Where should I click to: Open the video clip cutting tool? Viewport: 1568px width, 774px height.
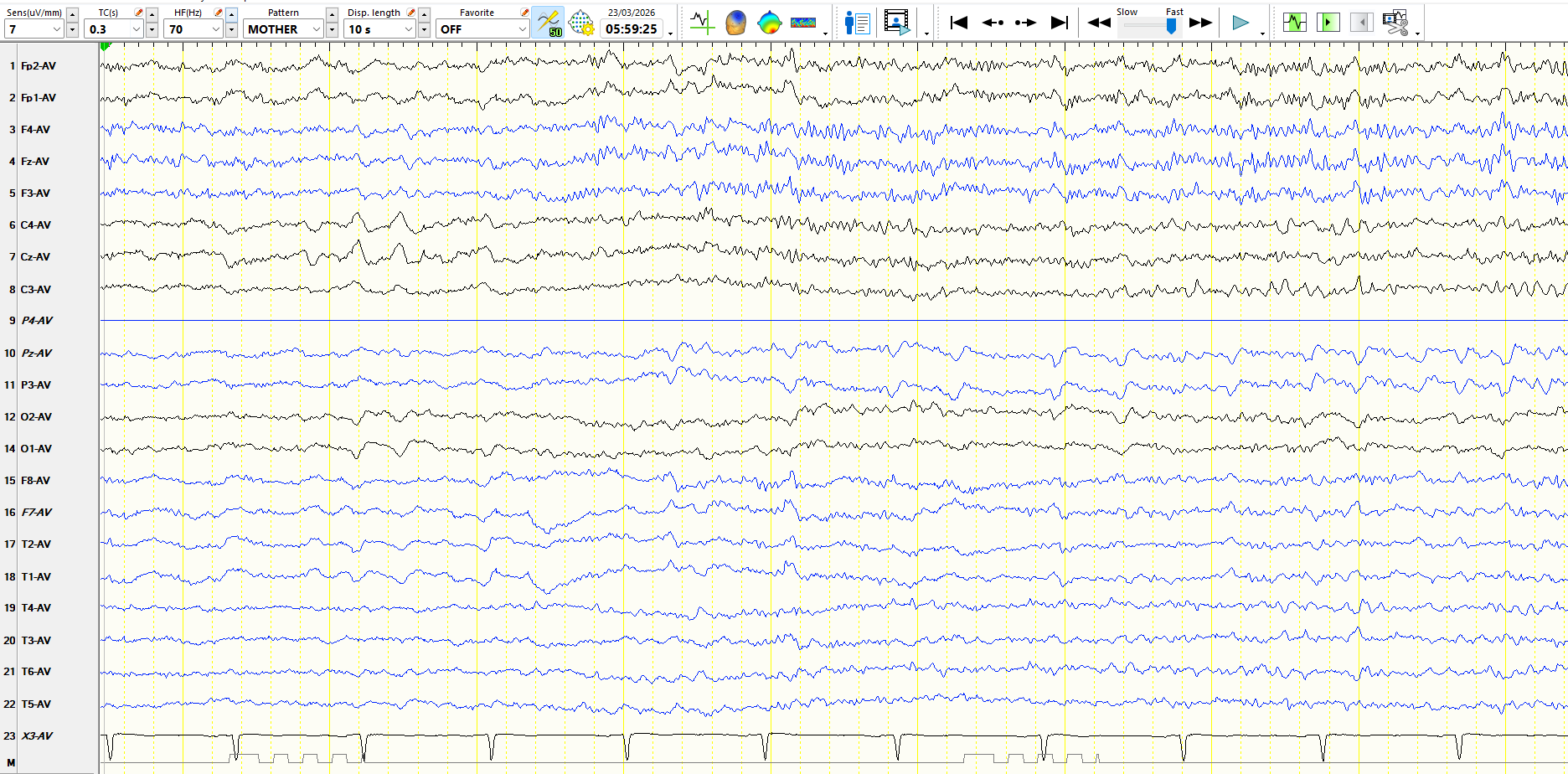pyautogui.click(x=1395, y=23)
